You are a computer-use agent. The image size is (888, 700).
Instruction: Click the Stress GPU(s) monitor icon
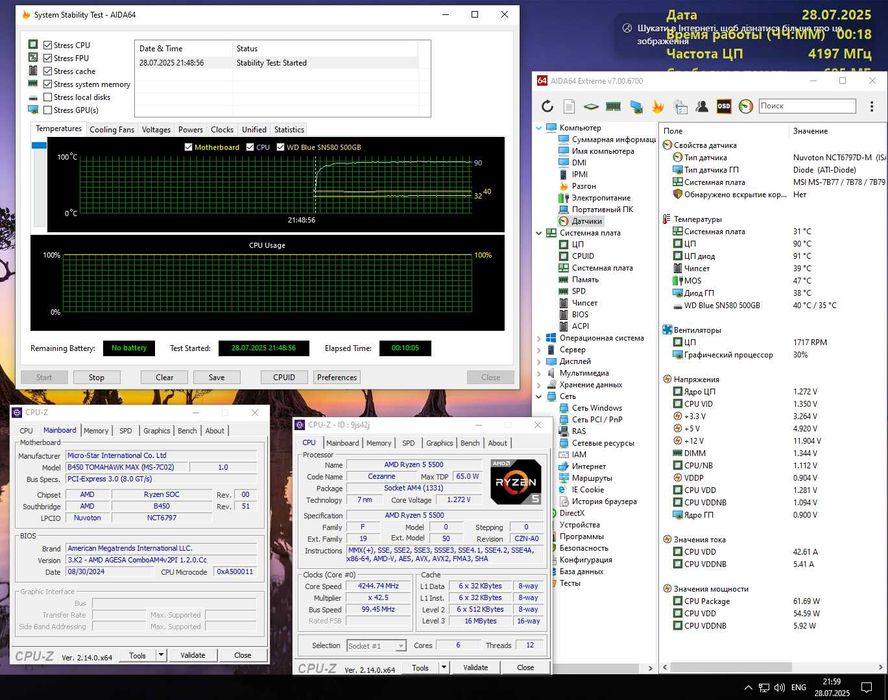pos(33,110)
